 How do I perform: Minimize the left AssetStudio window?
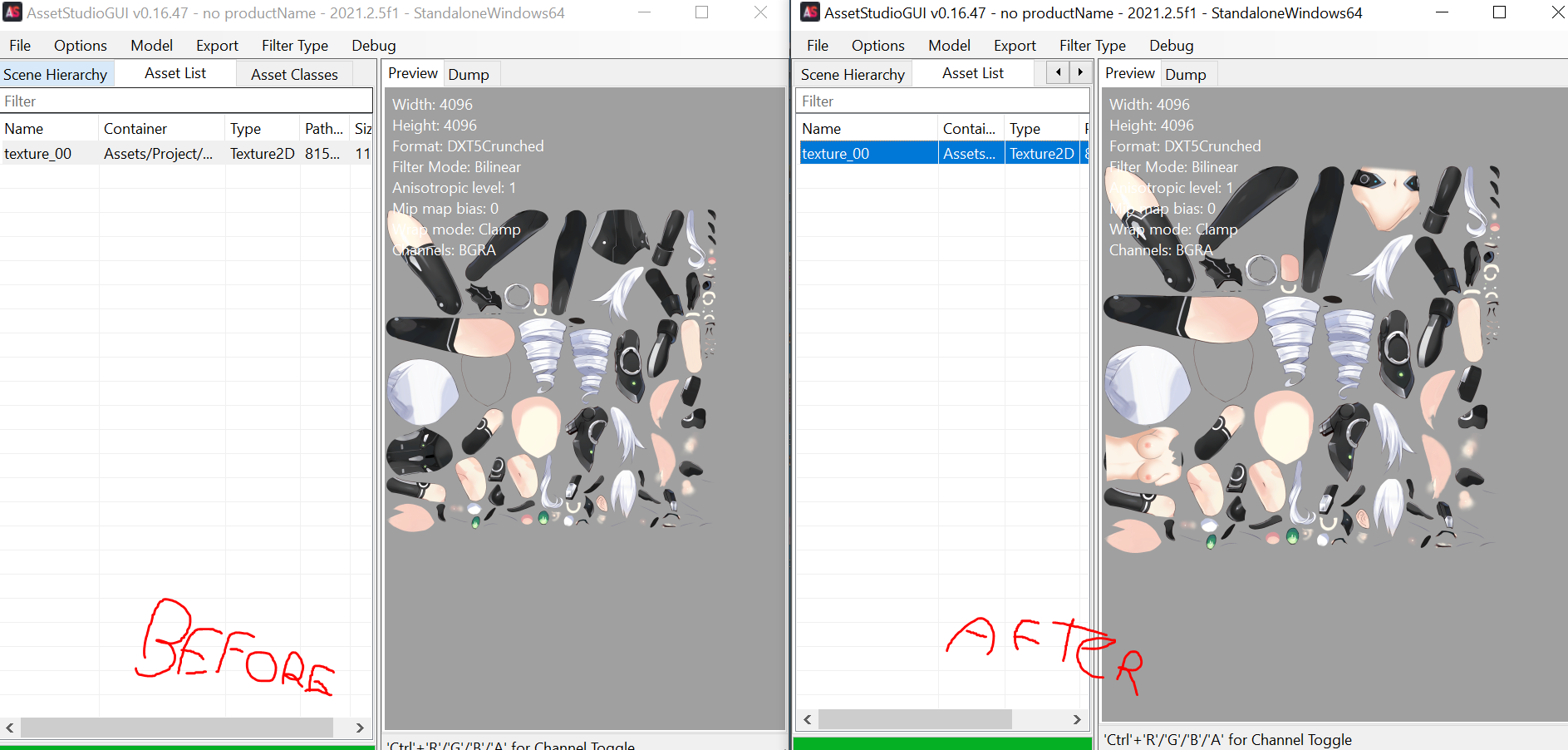pos(644,12)
